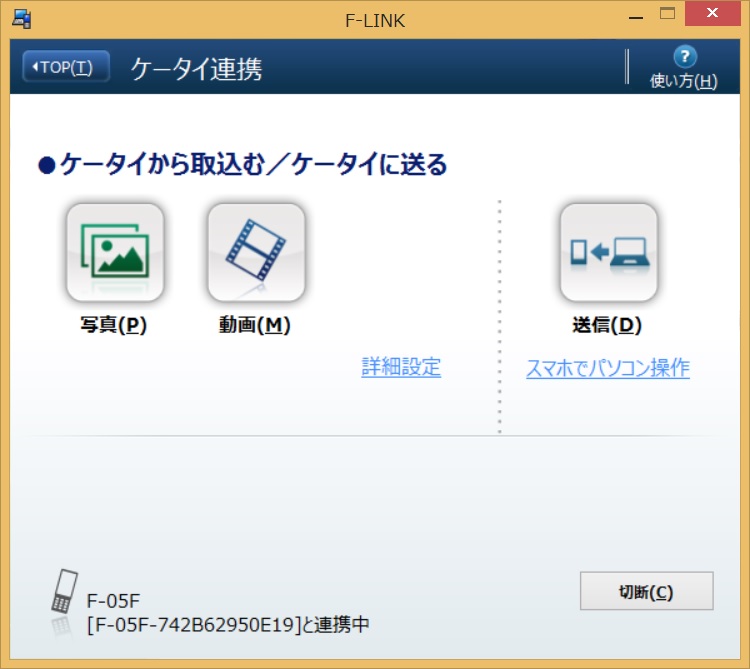The image size is (750, 669).
Task: Click the F-05F device name text
Action: tap(114, 601)
